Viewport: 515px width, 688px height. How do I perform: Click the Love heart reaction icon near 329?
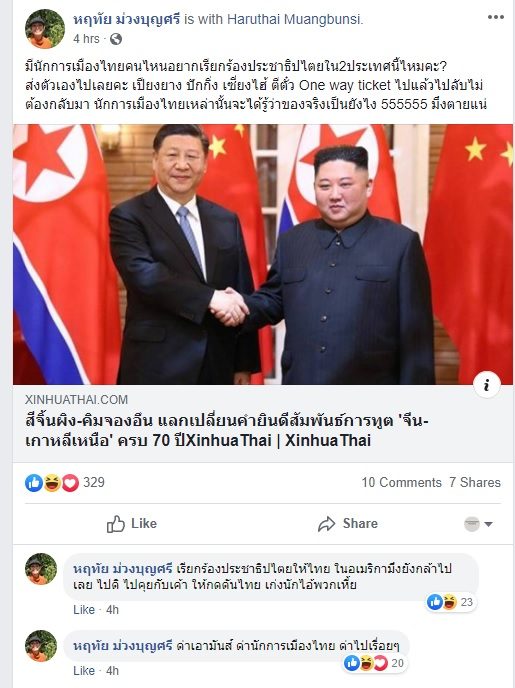70,483
